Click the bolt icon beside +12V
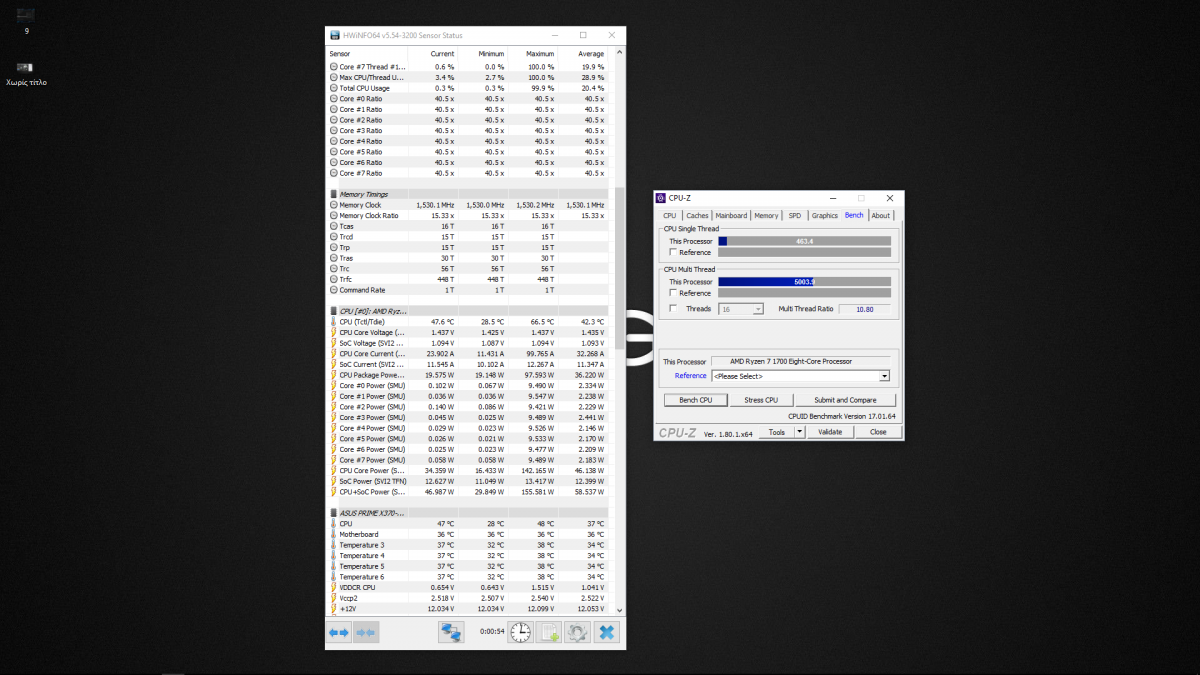Screen dimensions: 1200x675 [x=333, y=608]
